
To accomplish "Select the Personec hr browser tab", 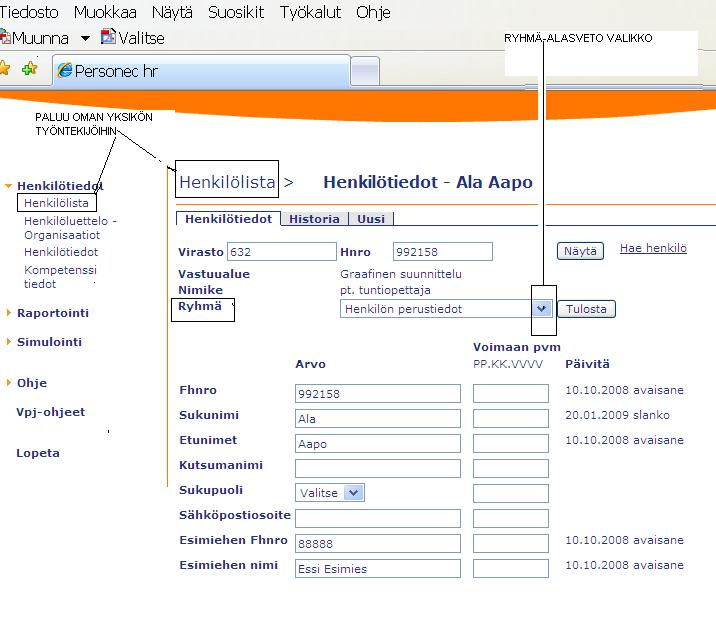I will (201, 70).
